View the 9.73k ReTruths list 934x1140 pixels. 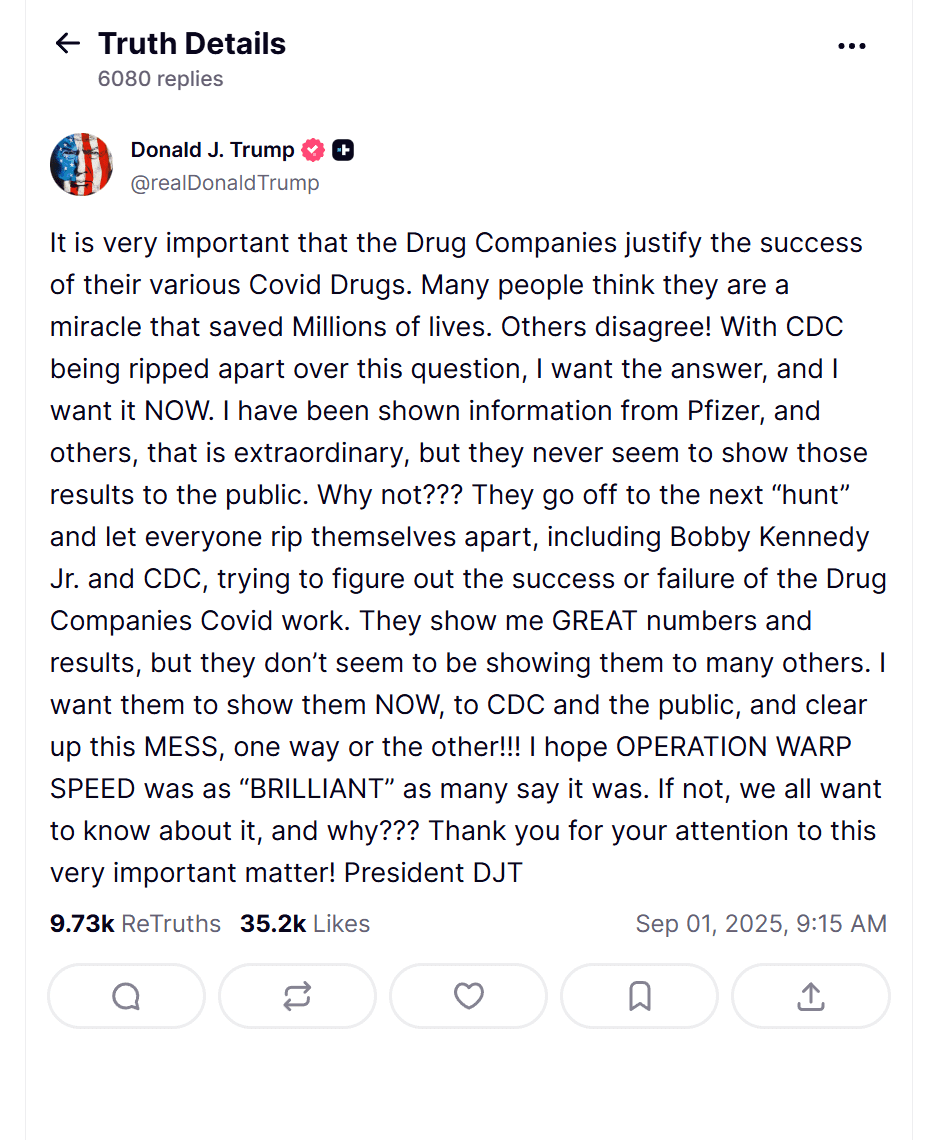tap(135, 924)
